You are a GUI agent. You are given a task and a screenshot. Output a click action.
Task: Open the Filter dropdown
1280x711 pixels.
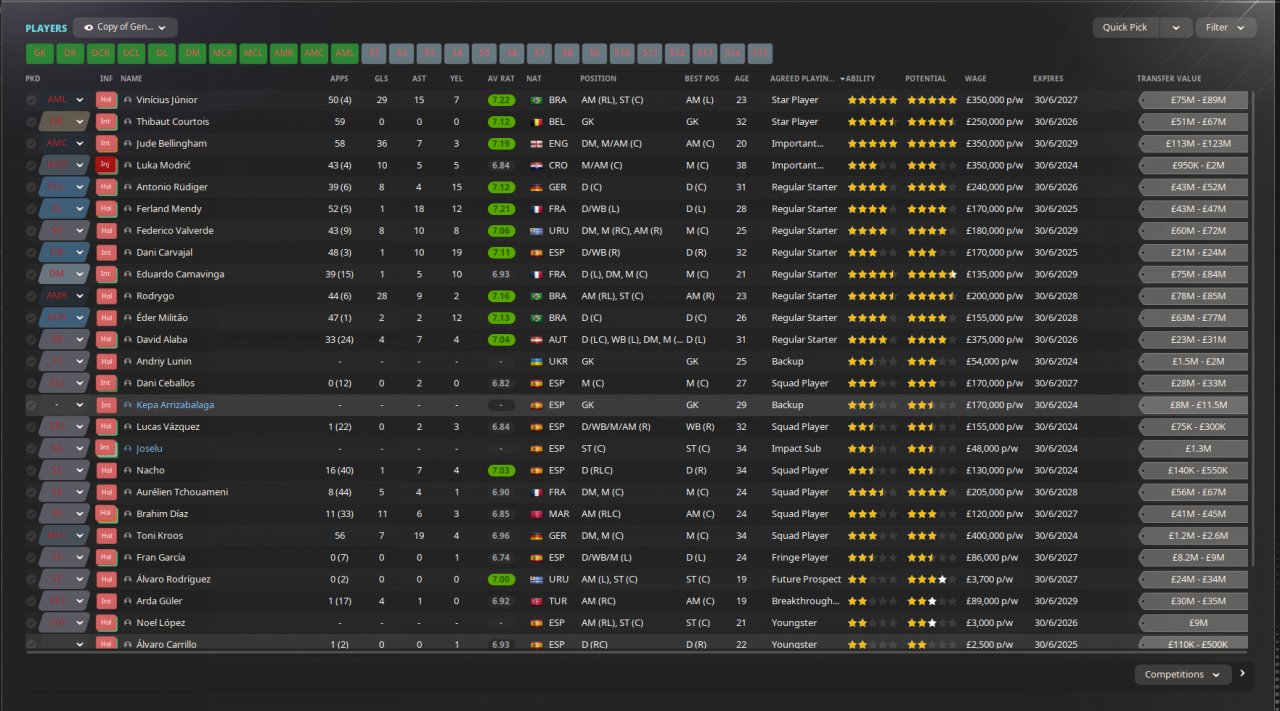pyautogui.click(x=1226, y=28)
